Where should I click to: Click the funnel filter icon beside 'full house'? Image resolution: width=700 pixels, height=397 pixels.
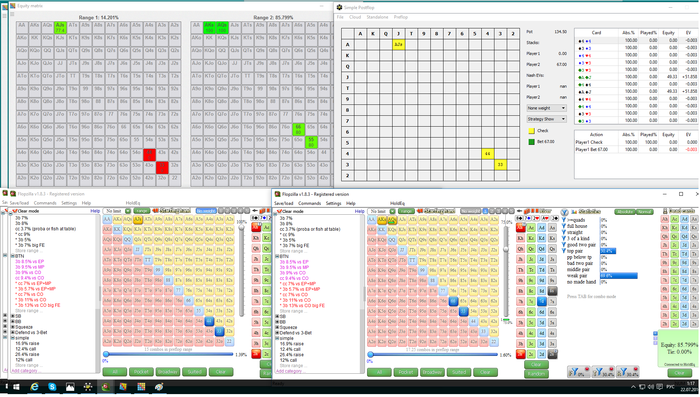[x=564, y=226]
